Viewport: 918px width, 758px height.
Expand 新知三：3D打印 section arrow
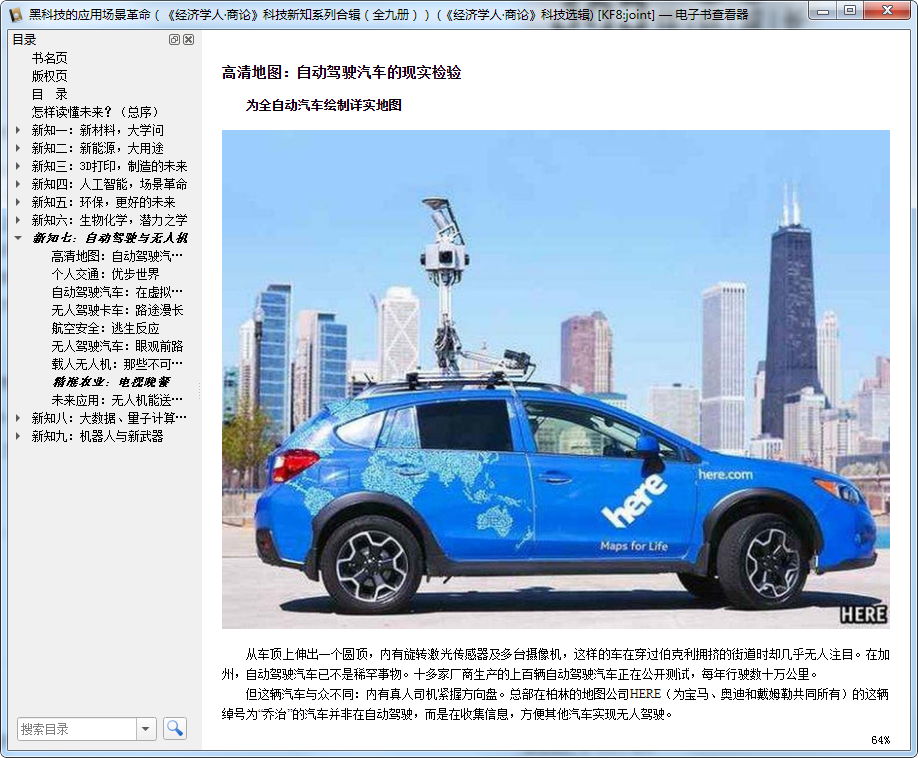(x=18, y=166)
